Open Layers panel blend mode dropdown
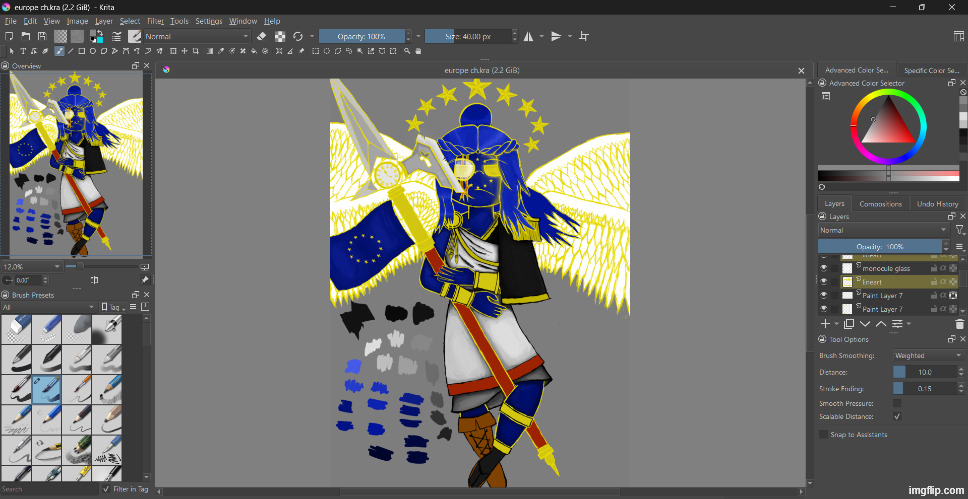 pyautogui.click(x=883, y=230)
